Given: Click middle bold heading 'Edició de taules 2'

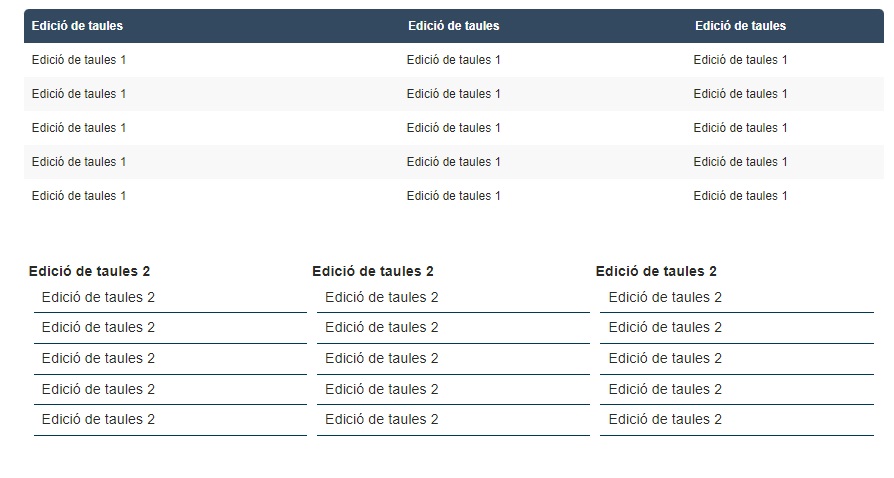Looking at the screenshot, I should tap(372, 271).
